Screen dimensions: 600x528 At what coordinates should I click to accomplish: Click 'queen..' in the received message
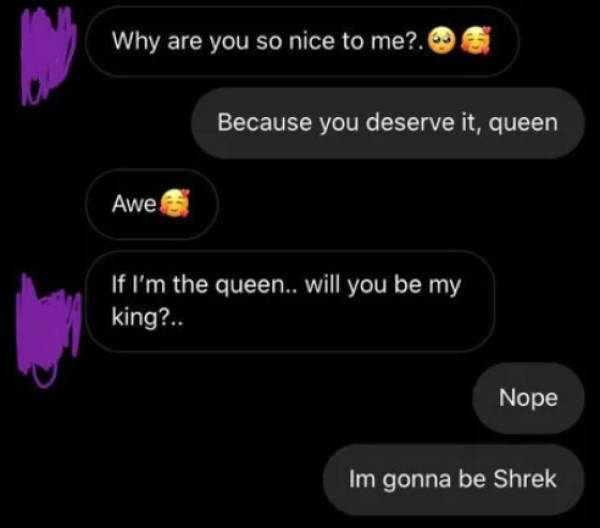tap(256, 286)
